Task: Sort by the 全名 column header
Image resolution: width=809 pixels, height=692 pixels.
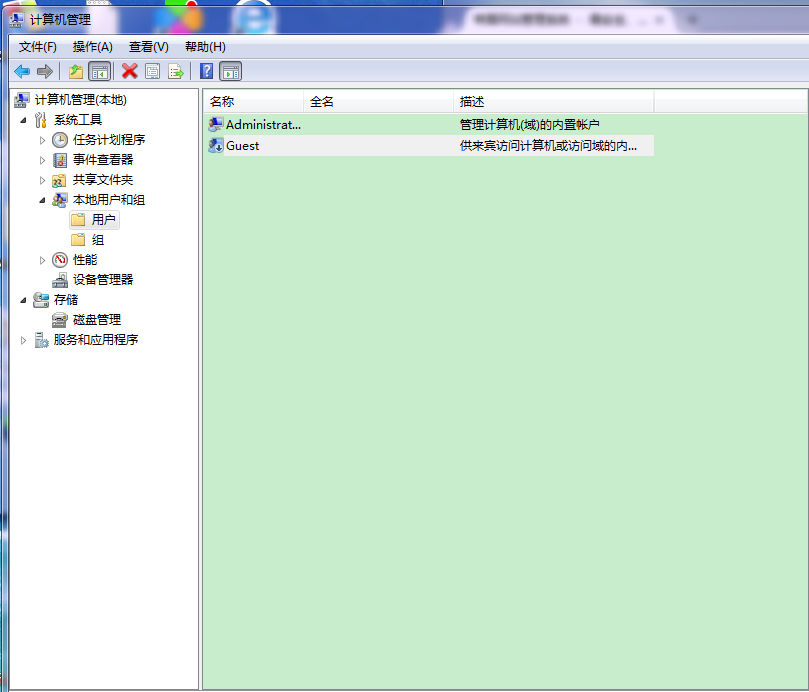Action: 378,102
